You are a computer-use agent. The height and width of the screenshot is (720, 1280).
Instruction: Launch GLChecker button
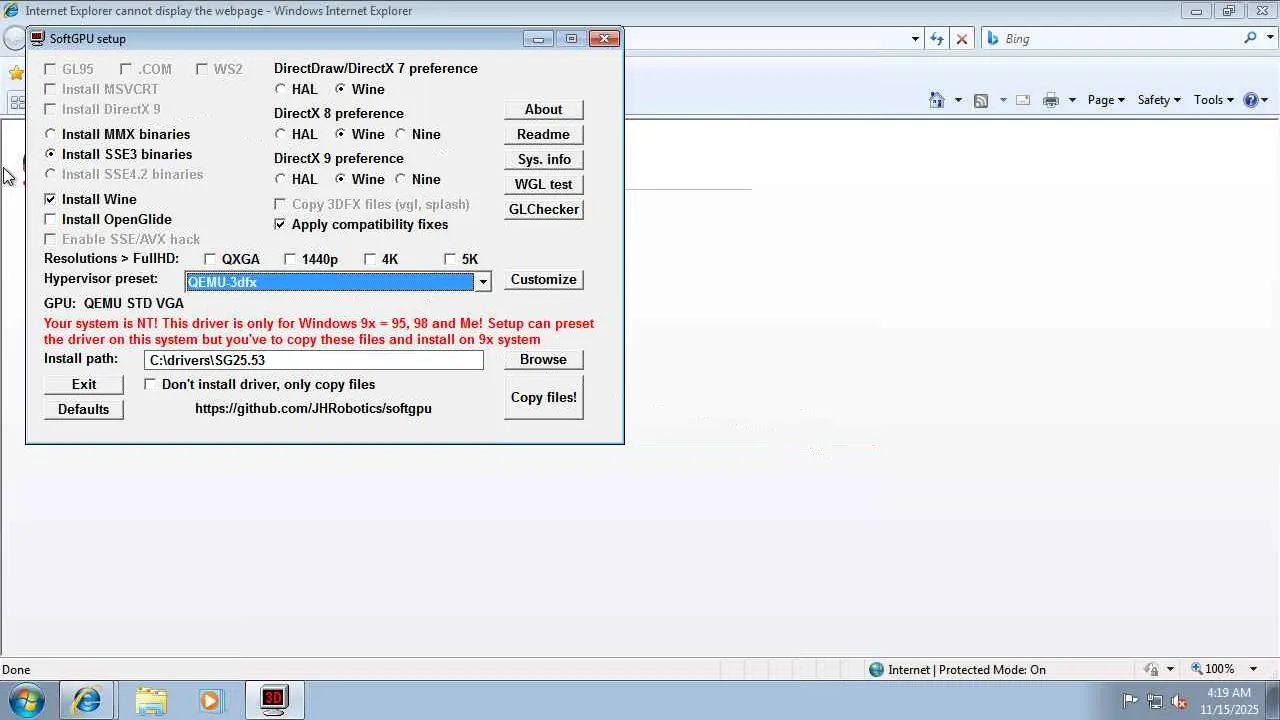point(544,209)
